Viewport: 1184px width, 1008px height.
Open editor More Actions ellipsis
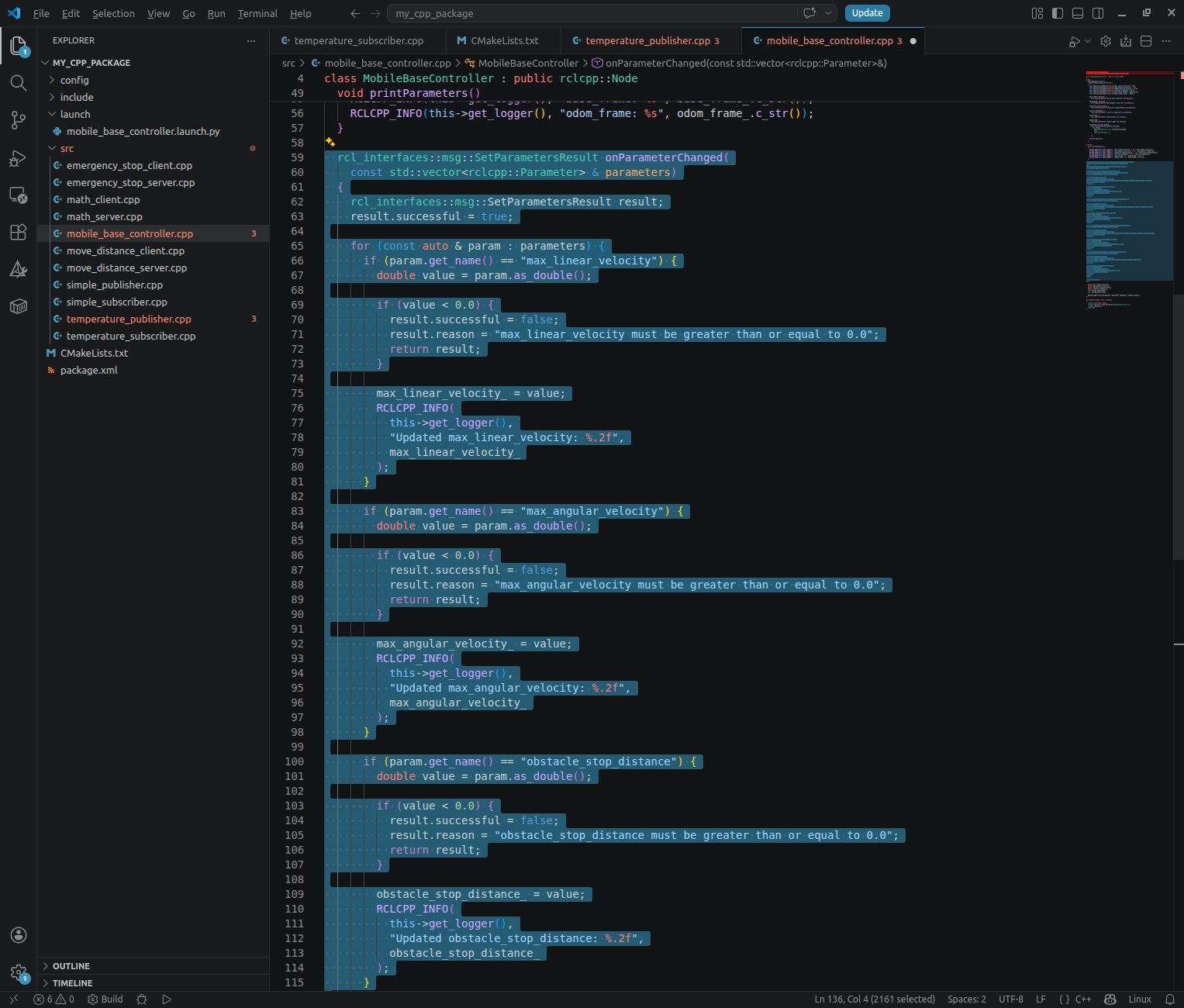click(x=1166, y=41)
